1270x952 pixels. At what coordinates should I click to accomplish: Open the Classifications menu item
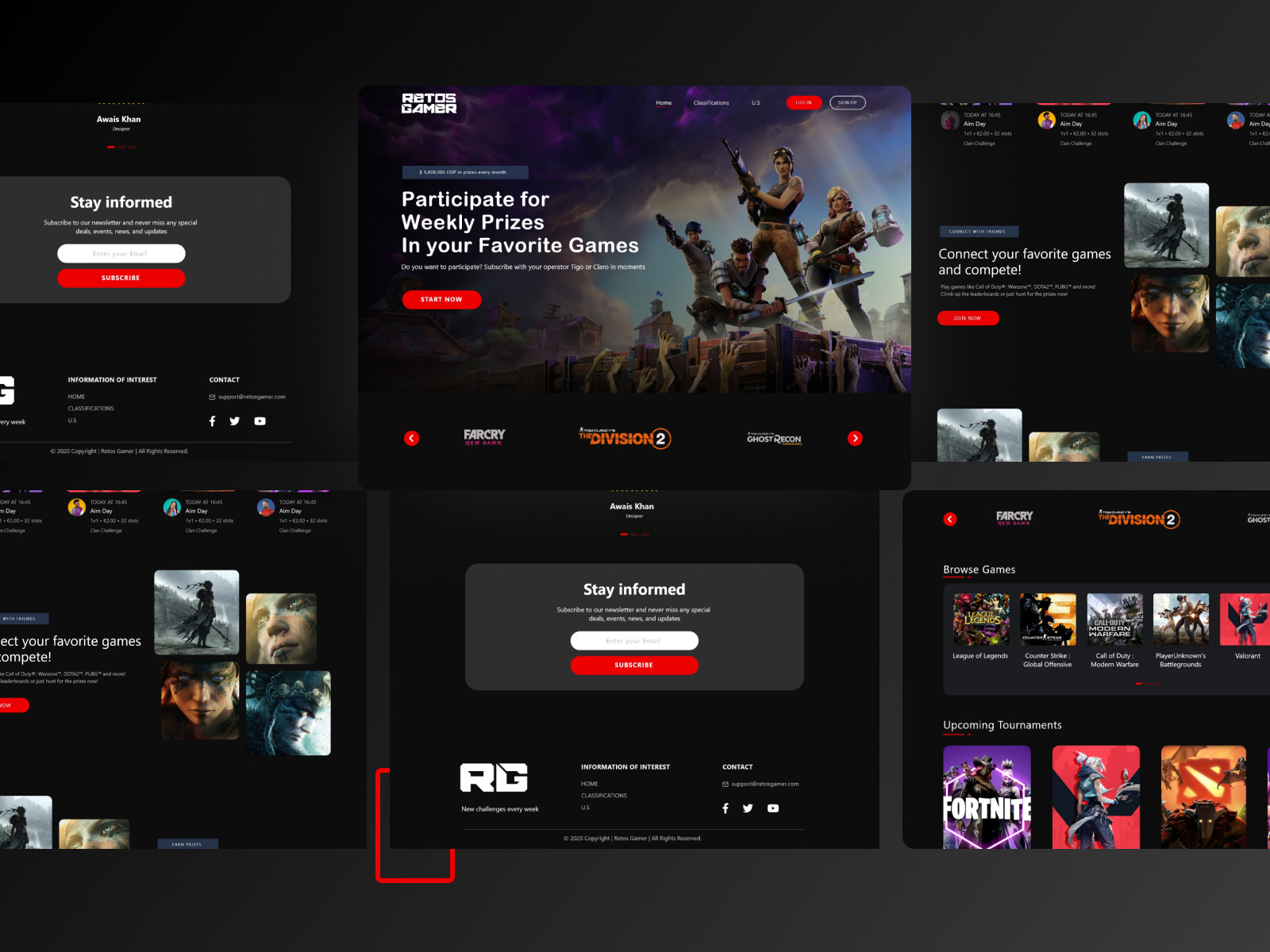[711, 102]
